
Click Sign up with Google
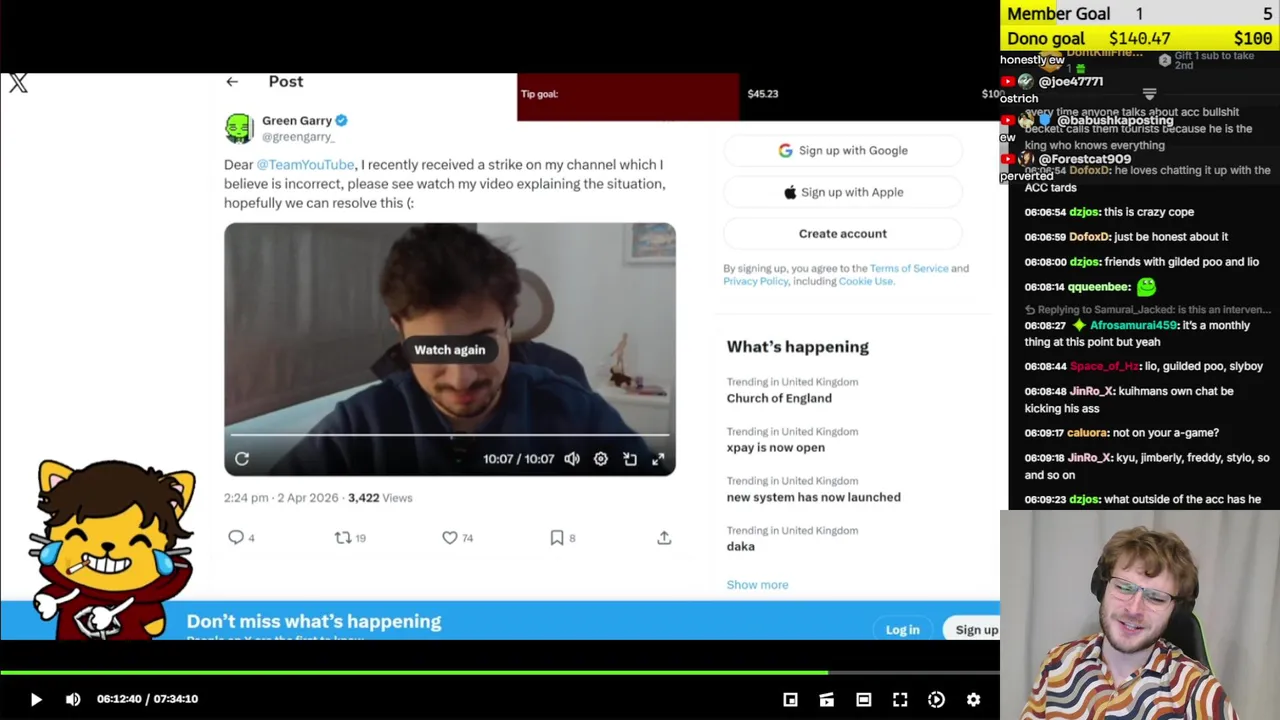coord(843,150)
